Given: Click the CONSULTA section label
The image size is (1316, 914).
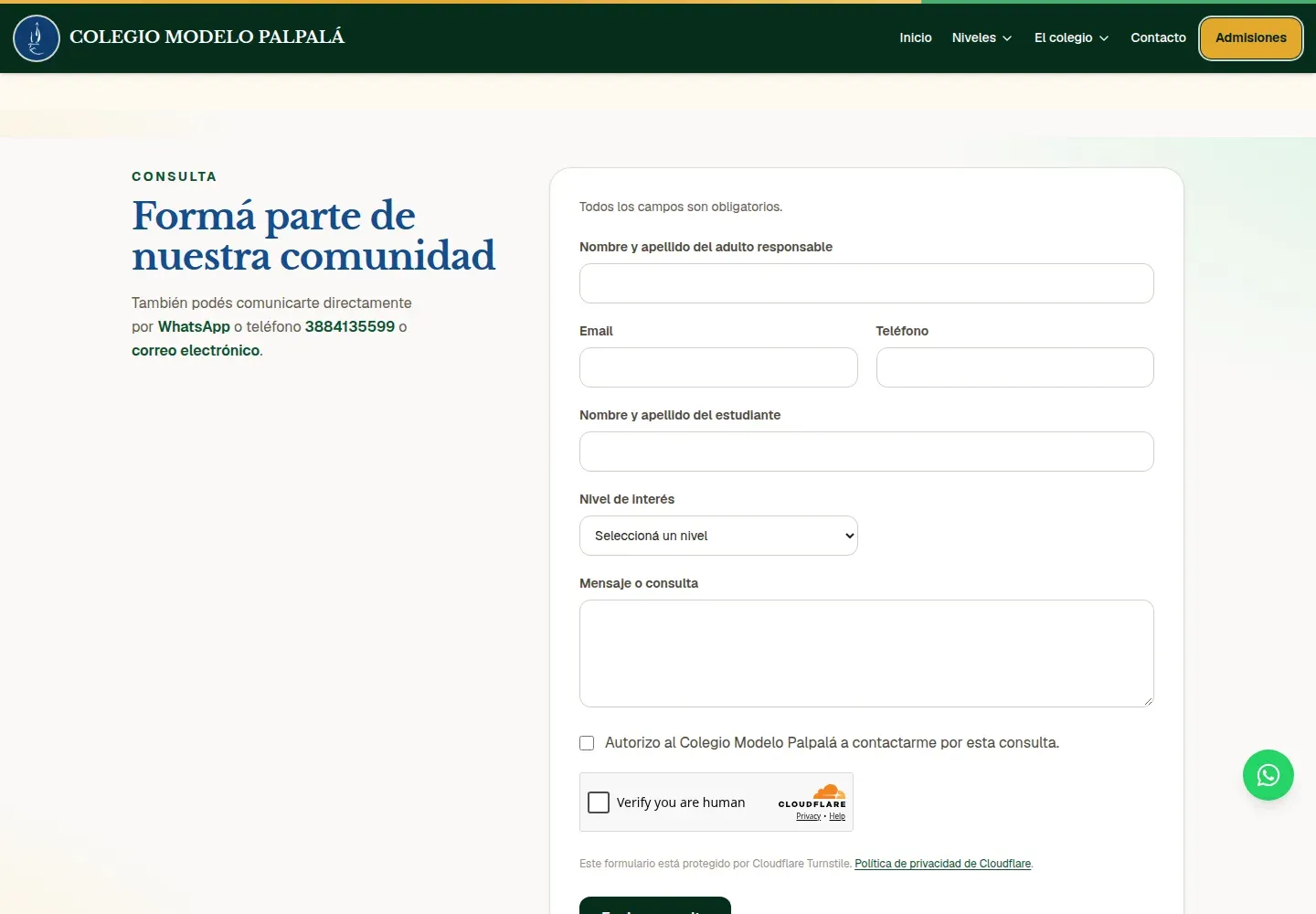Looking at the screenshot, I should click(174, 176).
